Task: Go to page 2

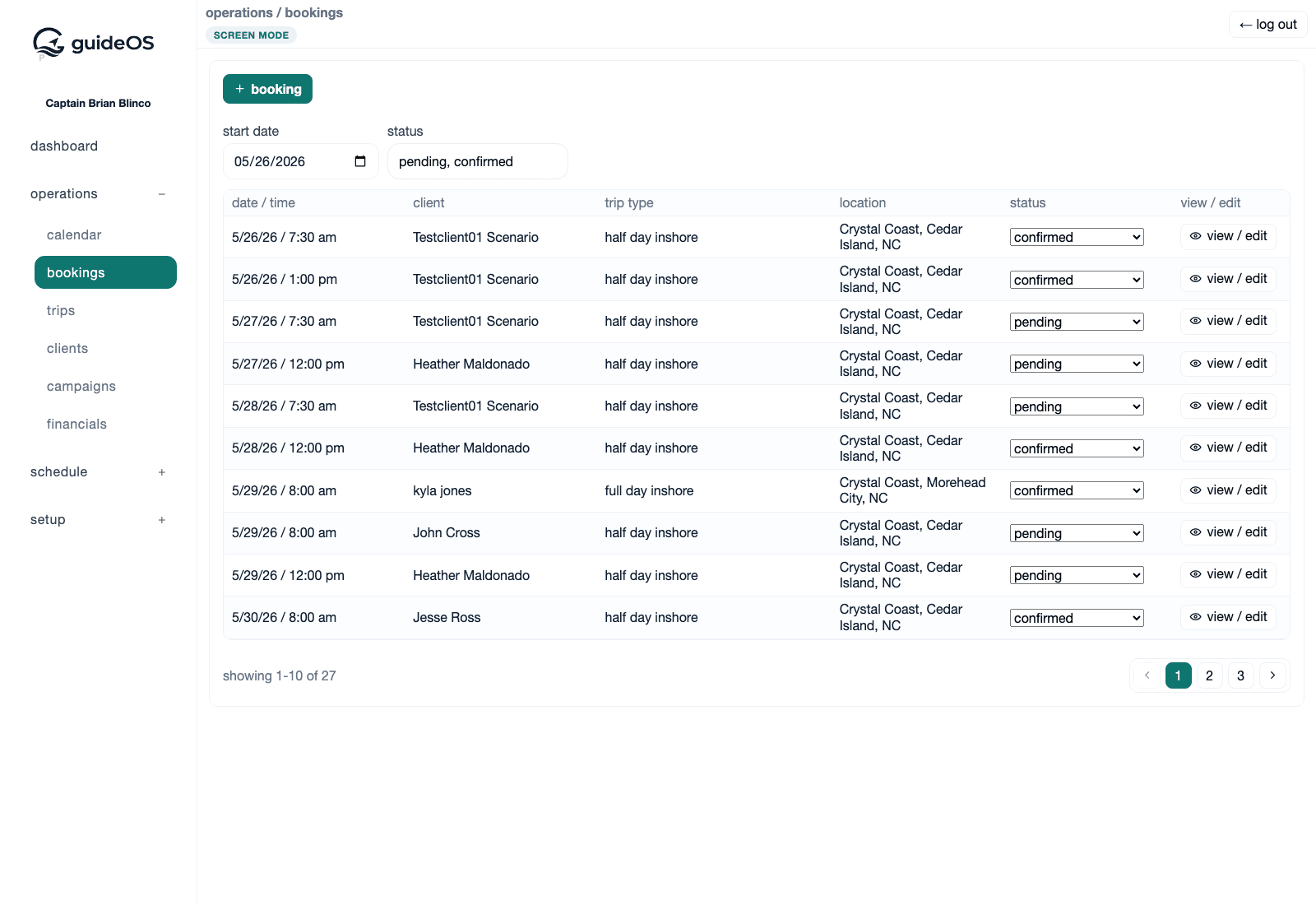Action: (1209, 675)
